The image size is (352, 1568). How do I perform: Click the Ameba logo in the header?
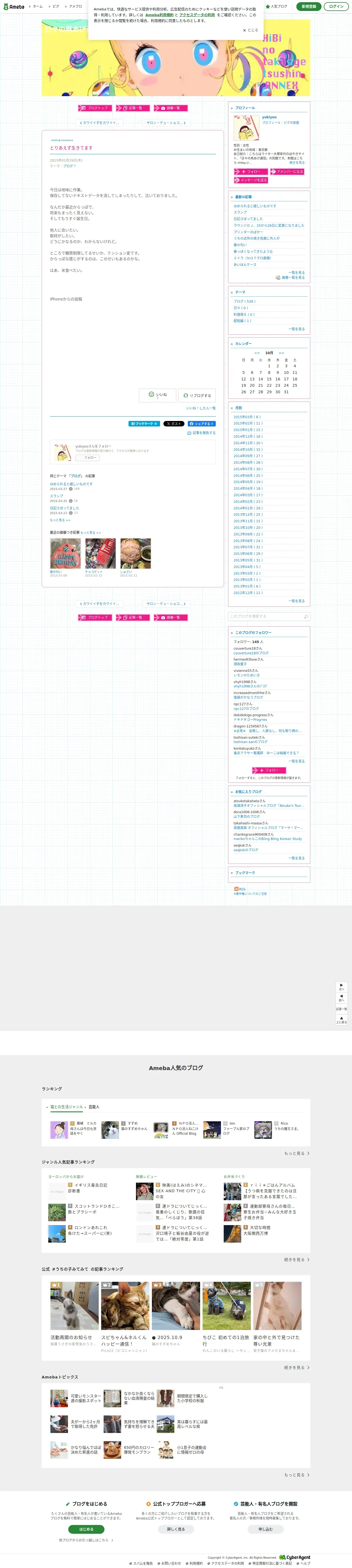pyautogui.click(x=14, y=7)
